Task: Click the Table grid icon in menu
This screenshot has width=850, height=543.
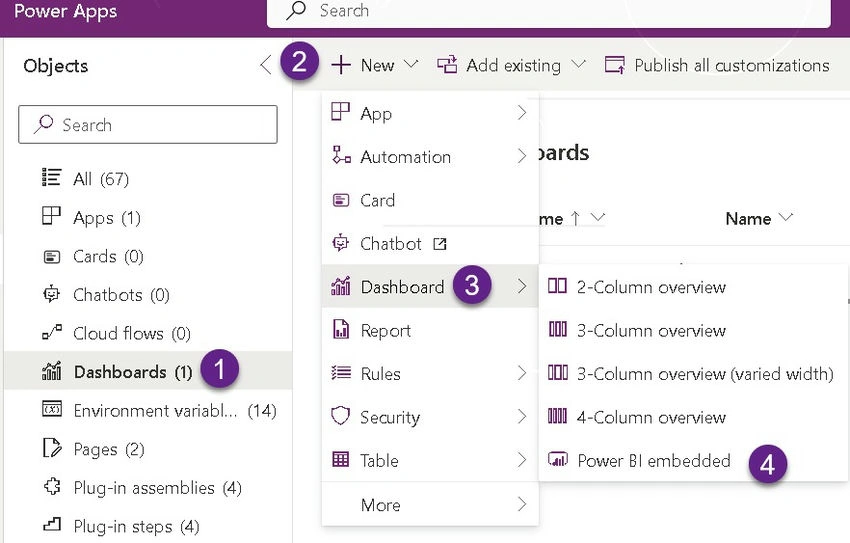Action: pos(340,460)
